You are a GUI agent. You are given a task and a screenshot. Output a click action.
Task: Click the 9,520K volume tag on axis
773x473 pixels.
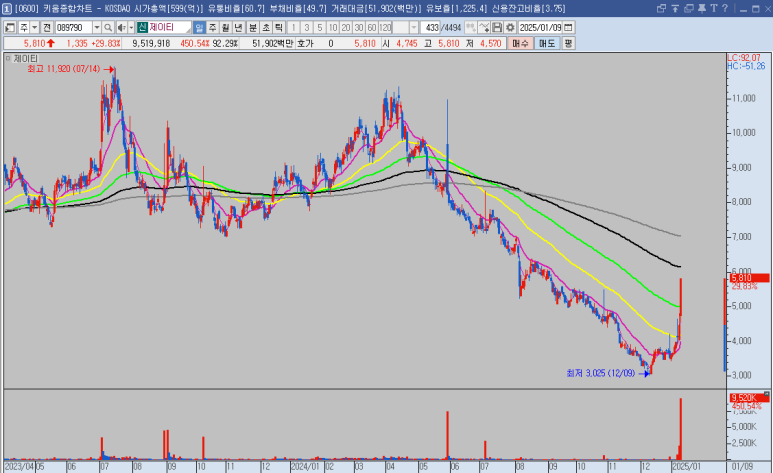(749, 398)
